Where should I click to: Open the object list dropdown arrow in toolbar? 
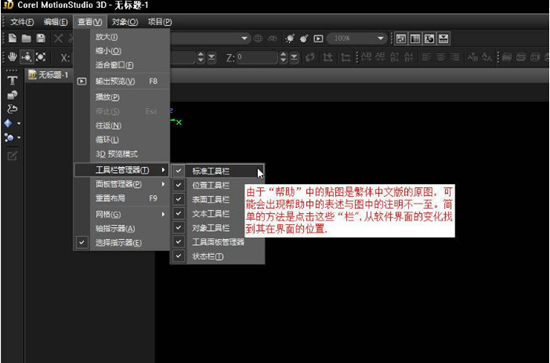click(x=244, y=38)
